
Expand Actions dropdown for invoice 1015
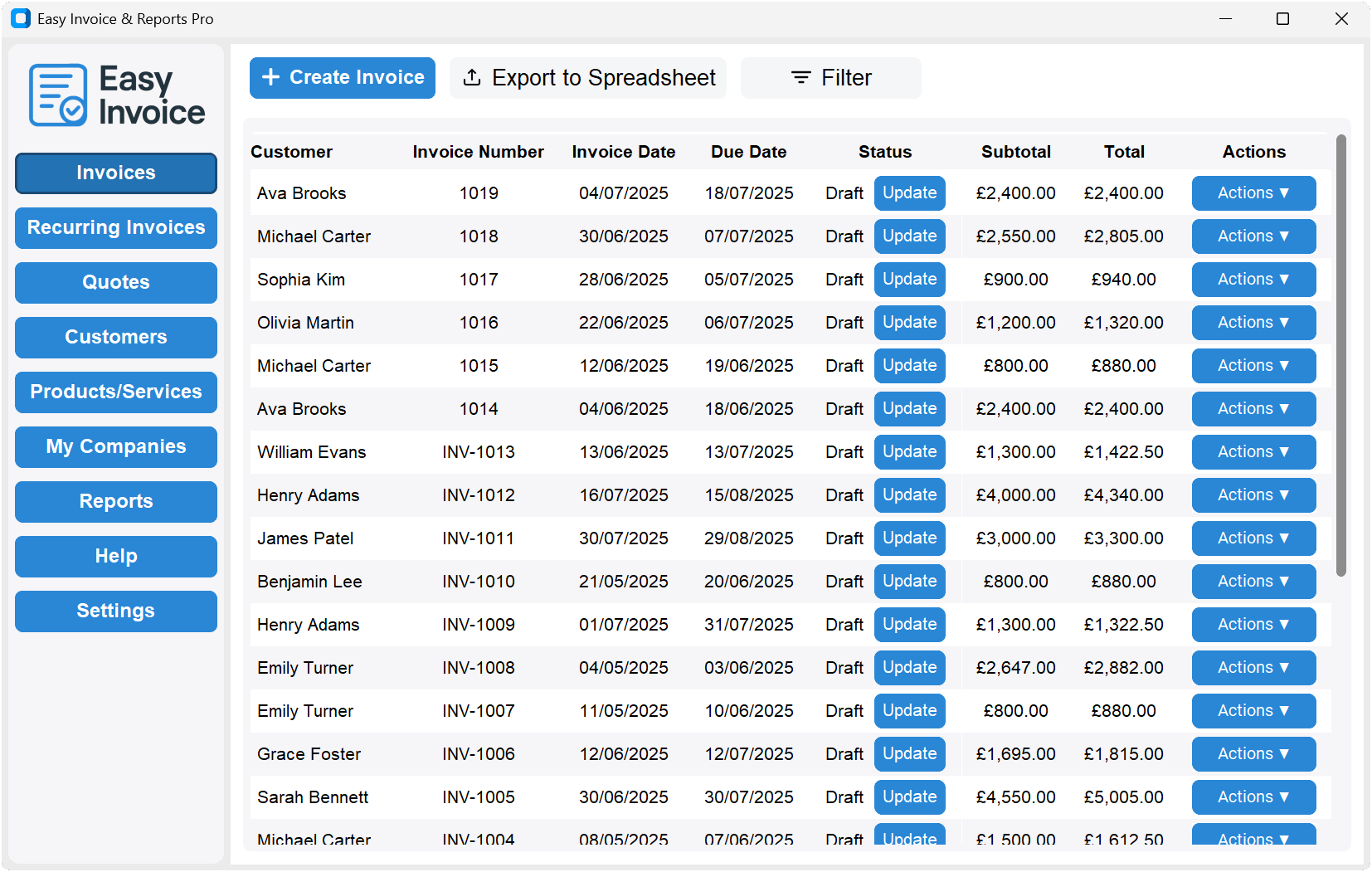(x=1253, y=366)
